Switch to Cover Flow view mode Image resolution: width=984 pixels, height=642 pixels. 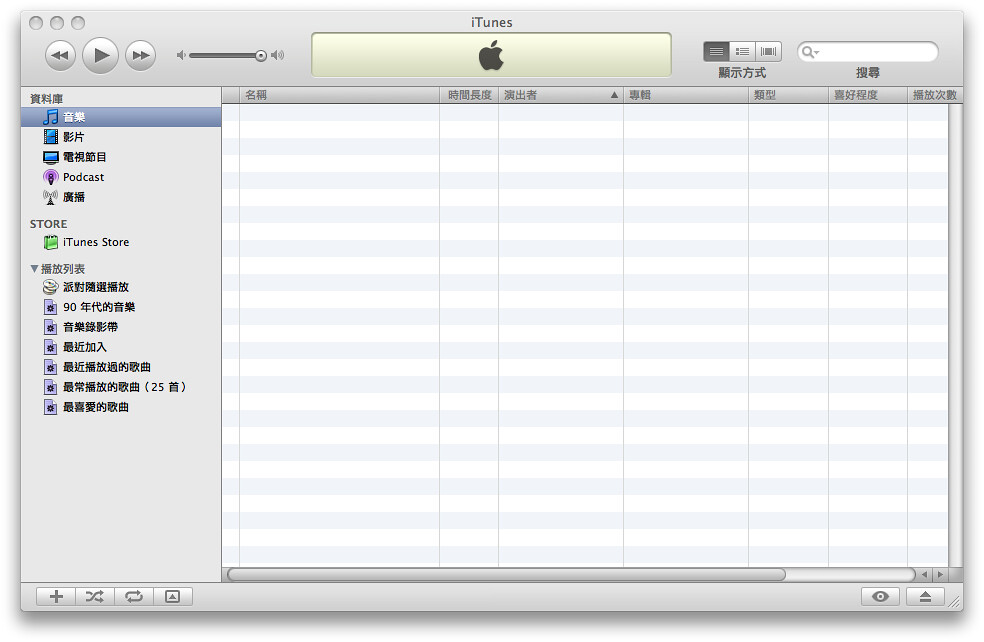(x=768, y=51)
